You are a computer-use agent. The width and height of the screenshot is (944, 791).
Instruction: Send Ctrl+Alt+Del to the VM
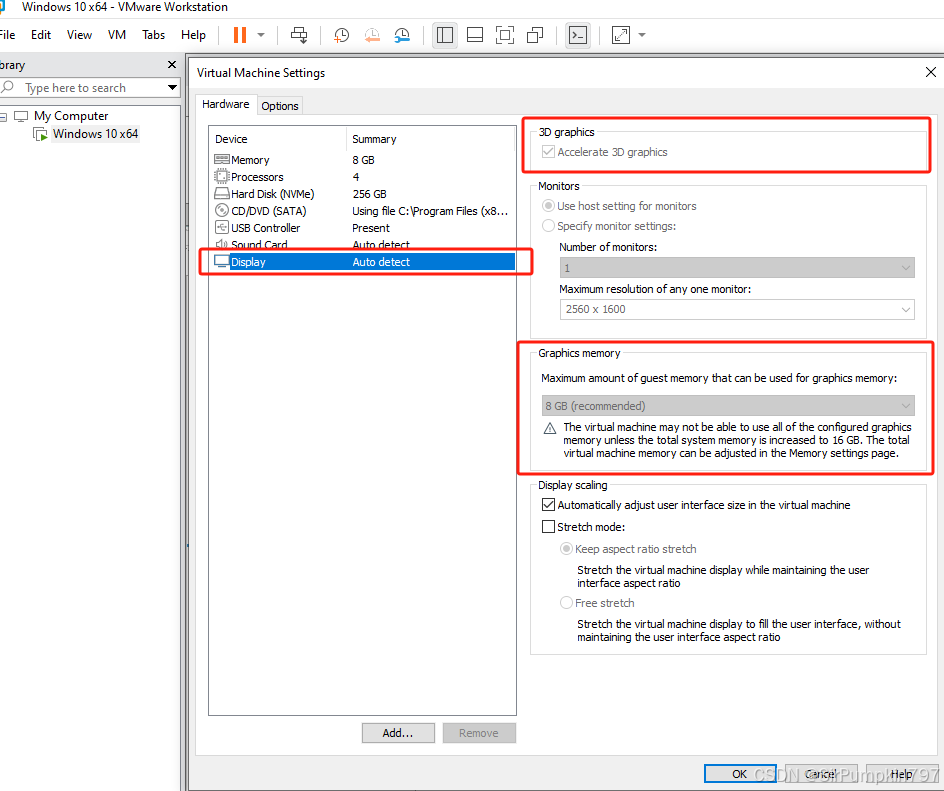pos(299,35)
